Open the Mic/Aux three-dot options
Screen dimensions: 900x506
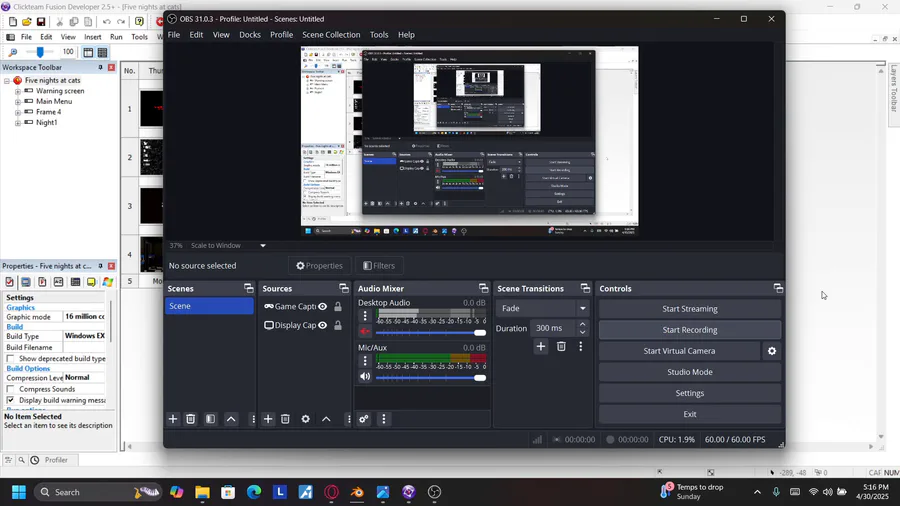pos(365,360)
